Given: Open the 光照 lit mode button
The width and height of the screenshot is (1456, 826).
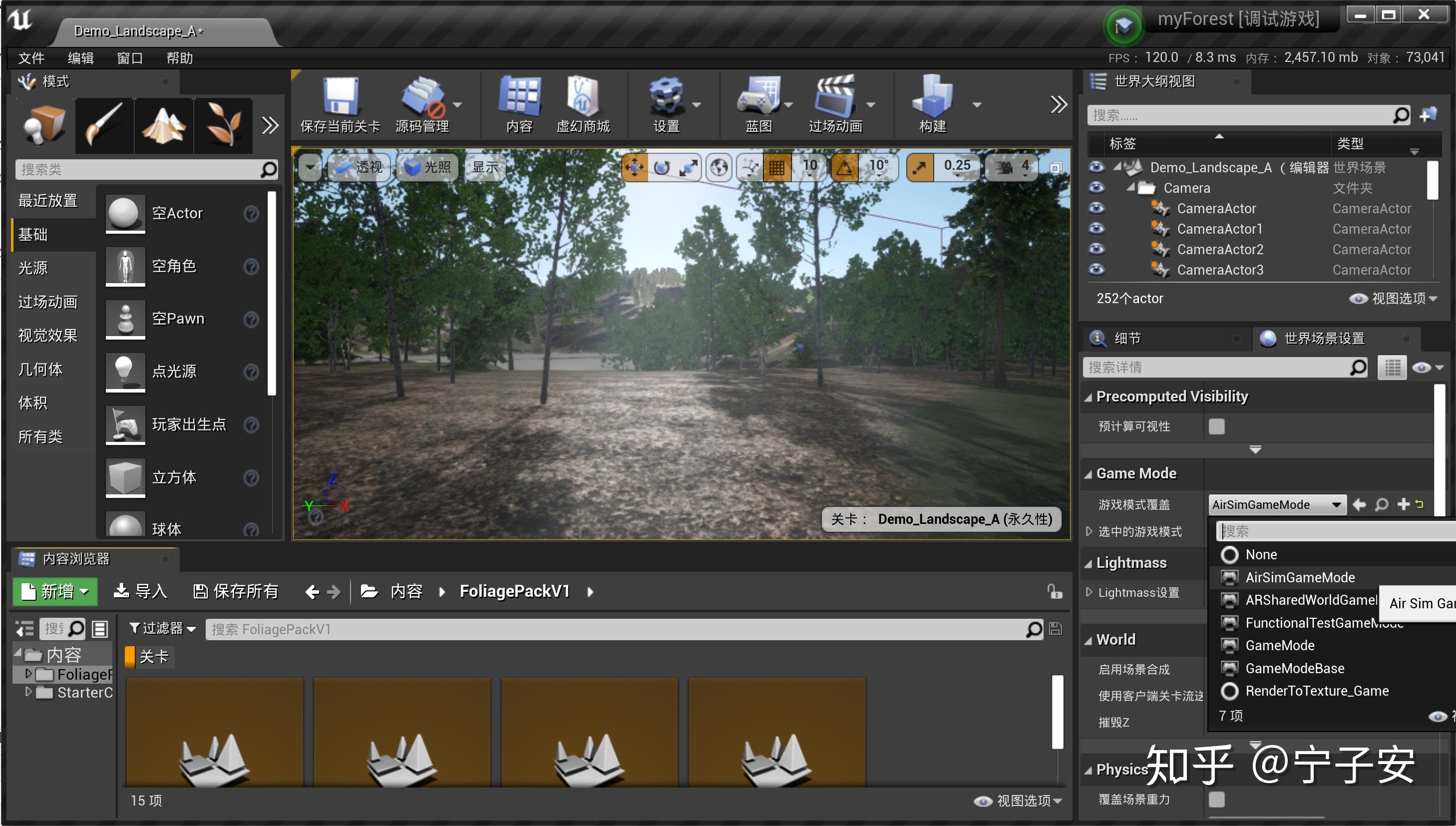Looking at the screenshot, I should click(428, 167).
